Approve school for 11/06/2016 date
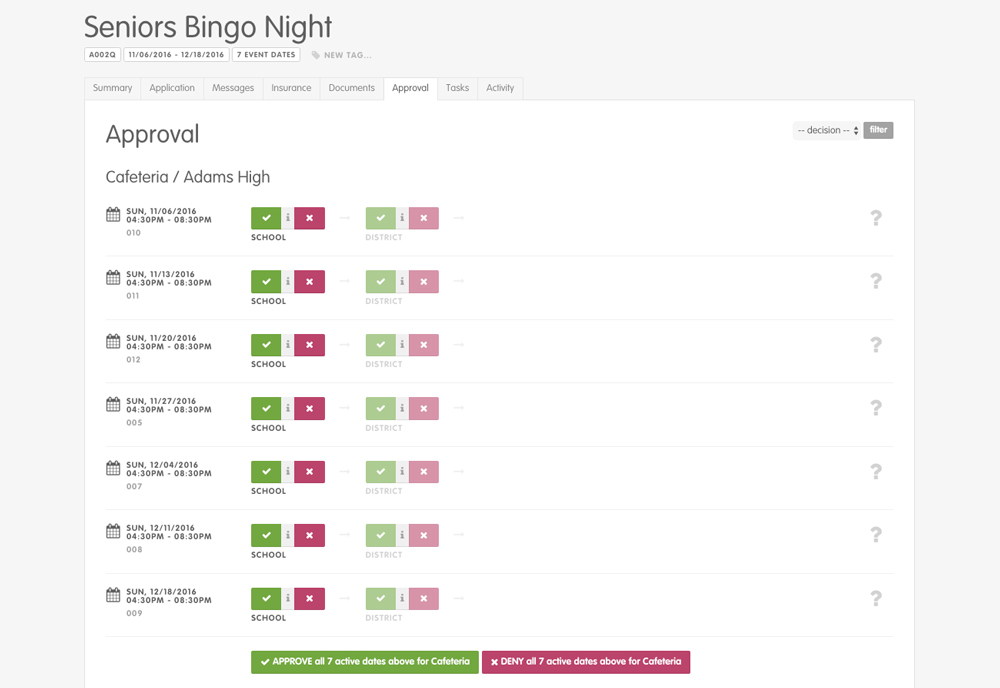 click(266, 218)
